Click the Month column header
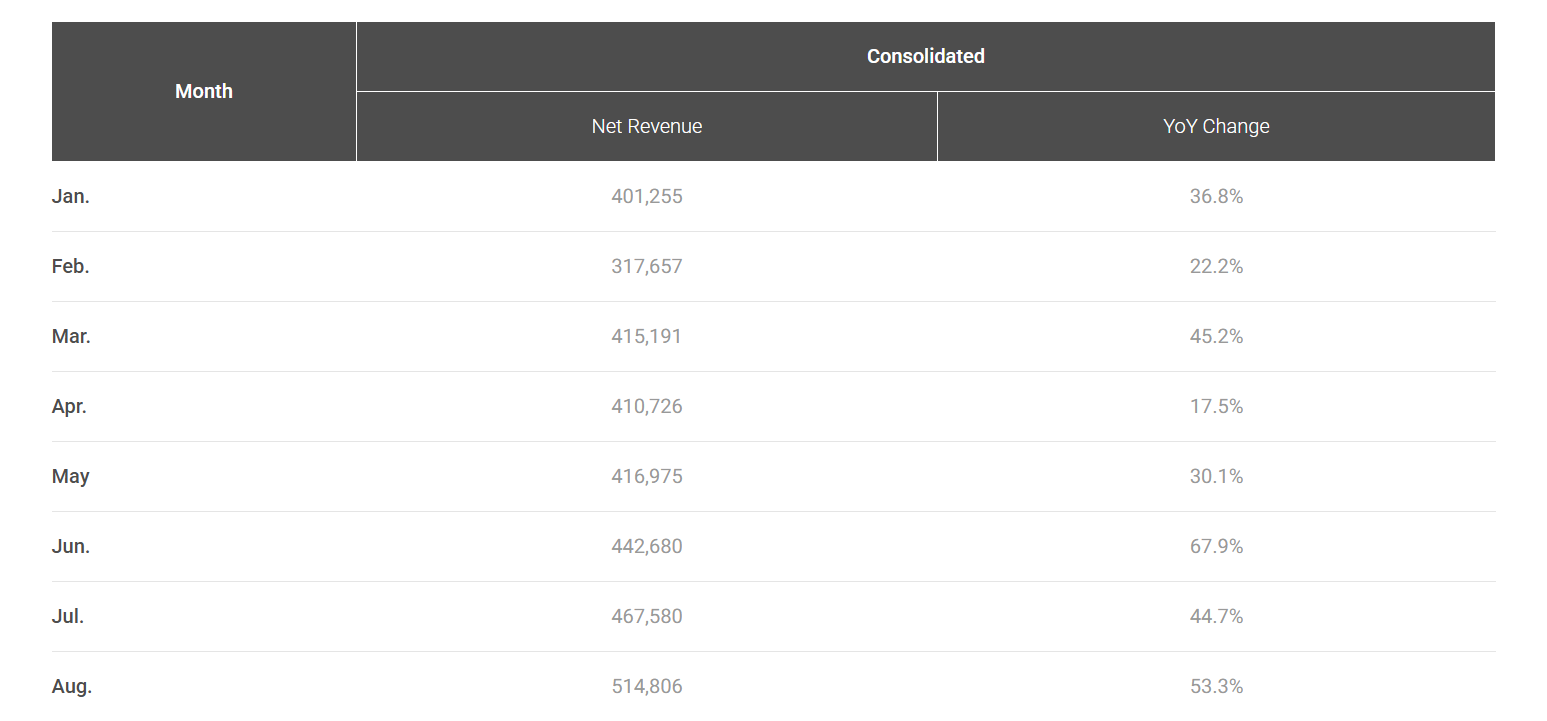The image size is (1547, 721). pos(204,91)
